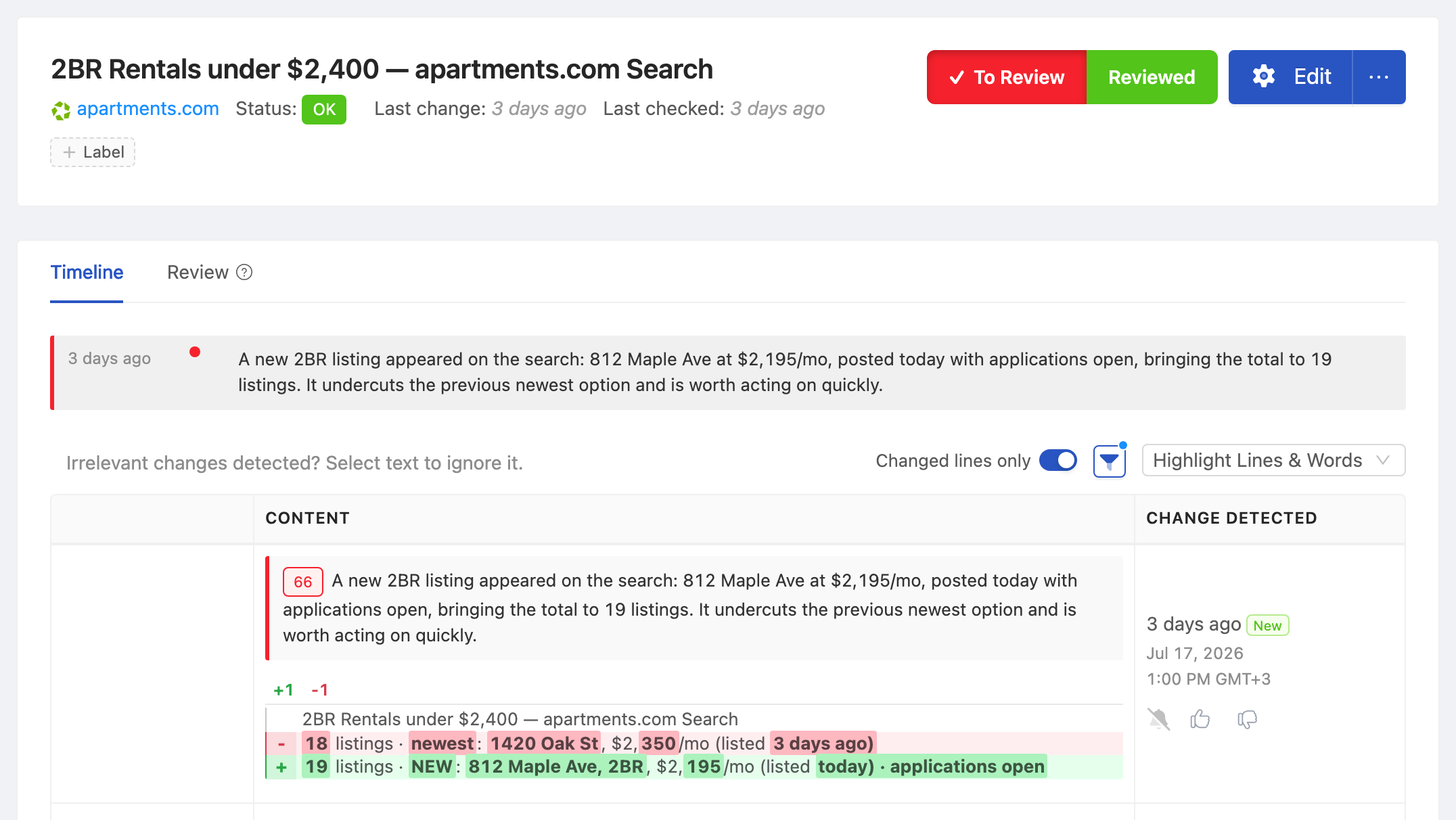The image size is (1456, 820).
Task: Give thumbs down to this change
Action: click(x=1247, y=719)
